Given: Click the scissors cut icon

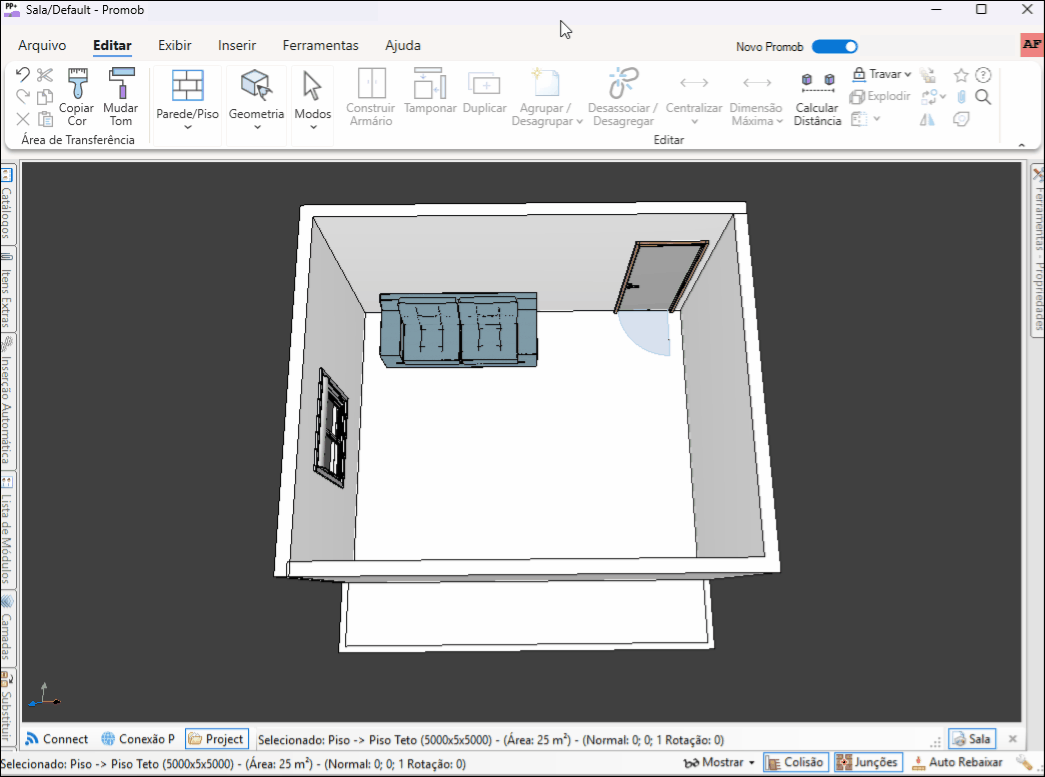Looking at the screenshot, I should (45, 75).
